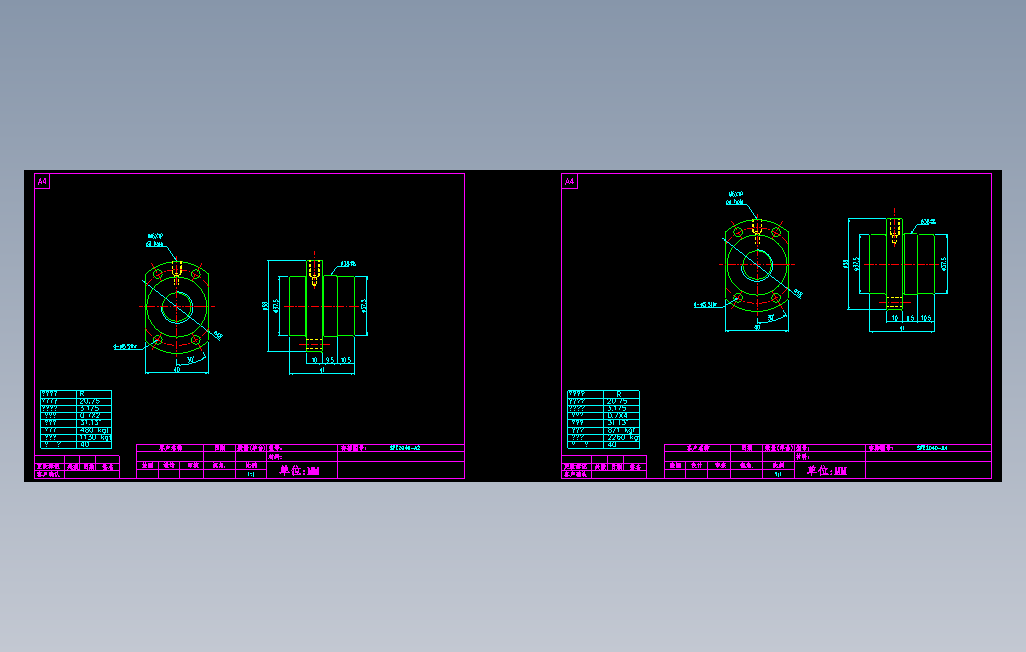Click the oil hole callout on the right sheet
Image resolution: width=1026 pixels, height=652 pixels.
(735, 198)
